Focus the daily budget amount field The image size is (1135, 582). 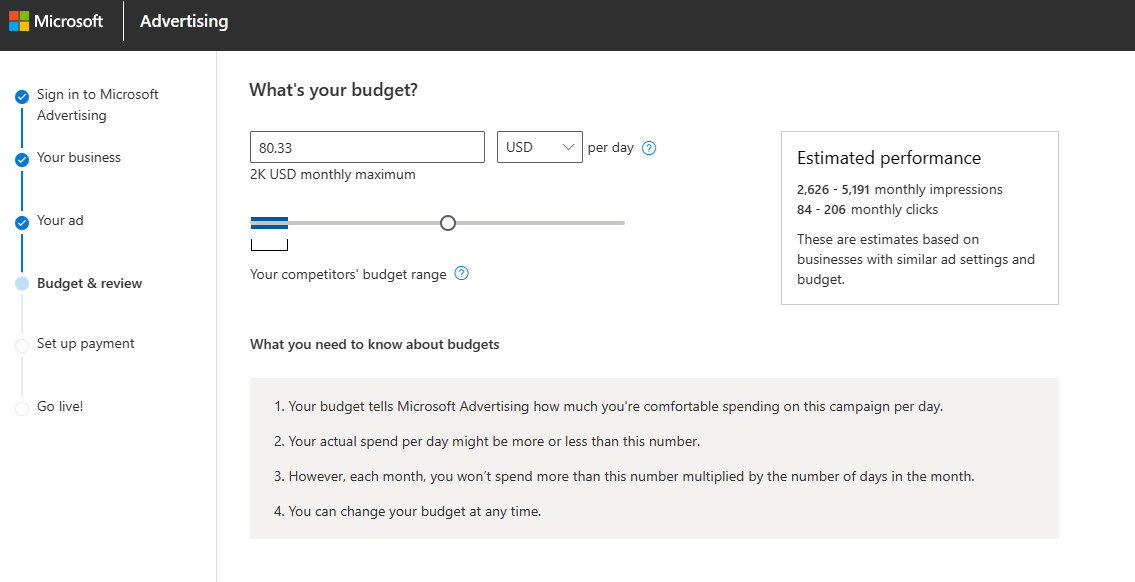coord(367,148)
